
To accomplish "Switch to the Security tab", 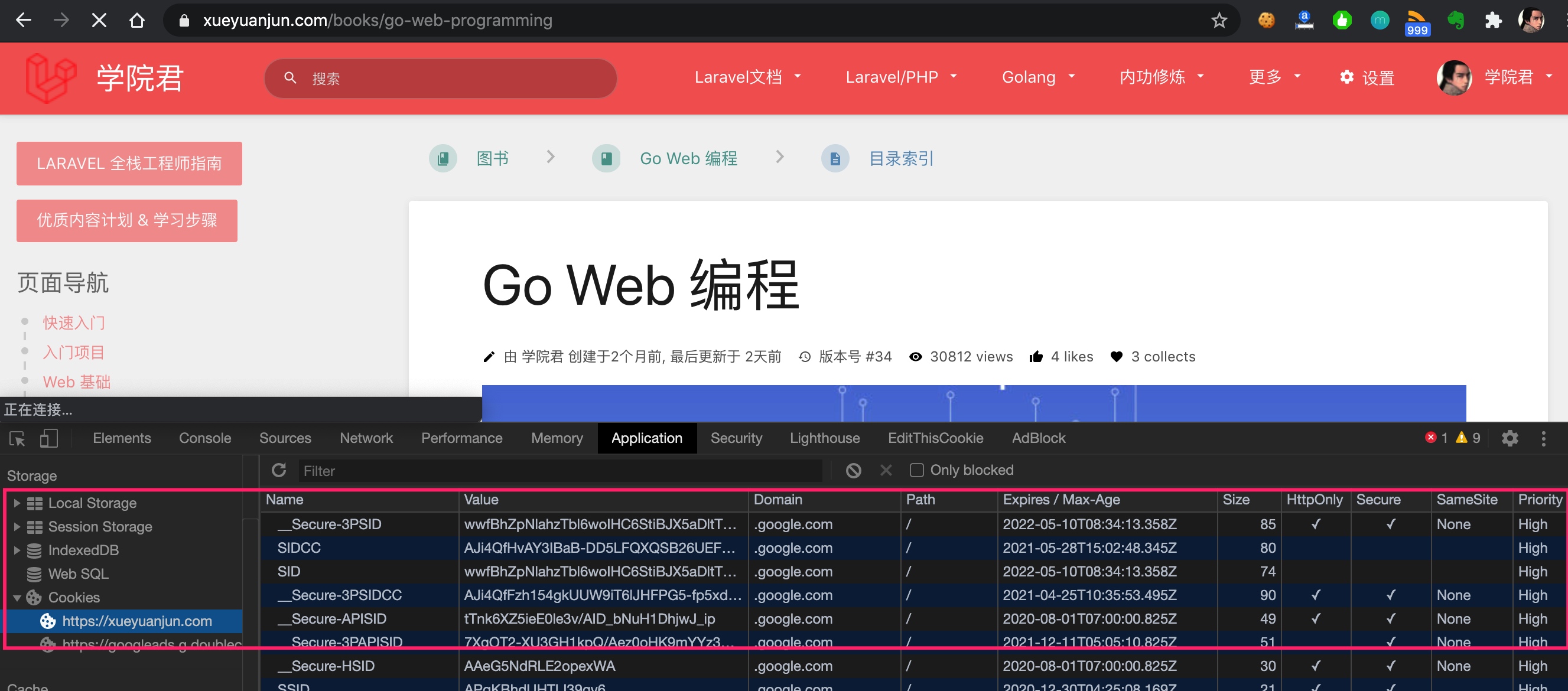I will 736,438.
